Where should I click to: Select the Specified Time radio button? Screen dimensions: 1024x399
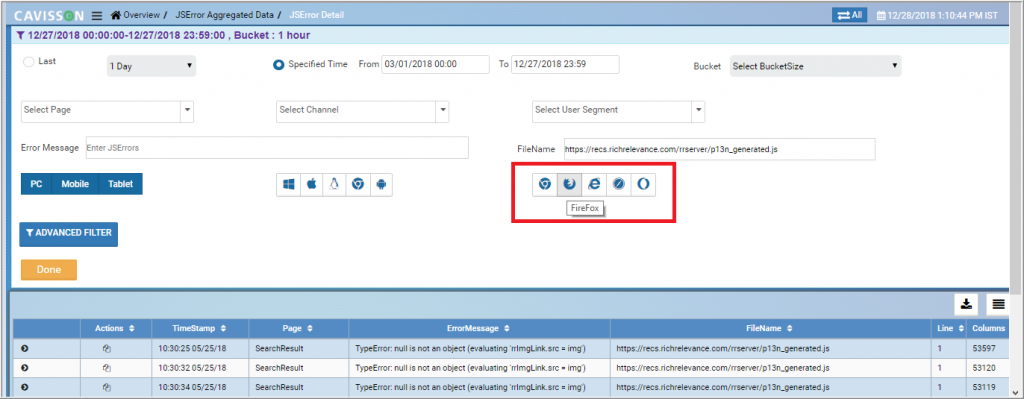pyautogui.click(x=278, y=65)
